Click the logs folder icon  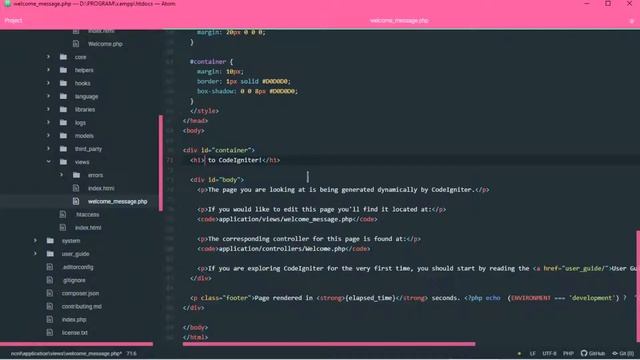tap(63, 122)
